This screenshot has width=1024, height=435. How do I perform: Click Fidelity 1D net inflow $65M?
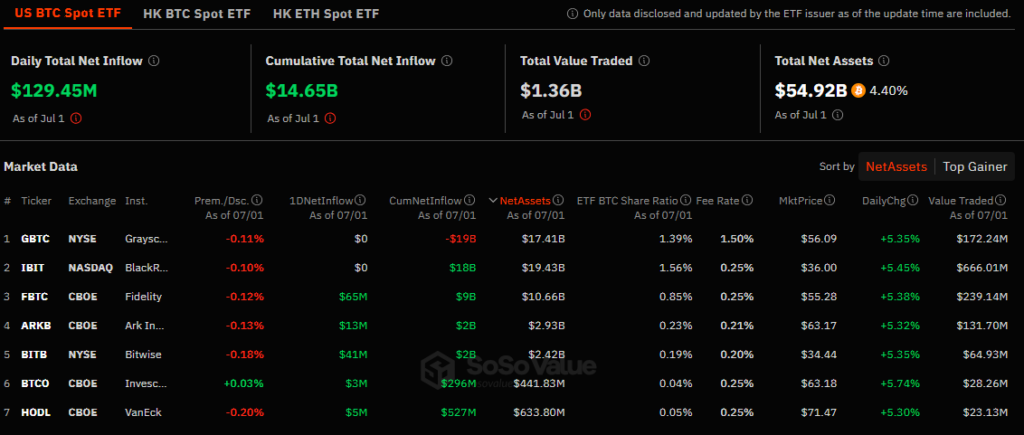(x=353, y=297)
